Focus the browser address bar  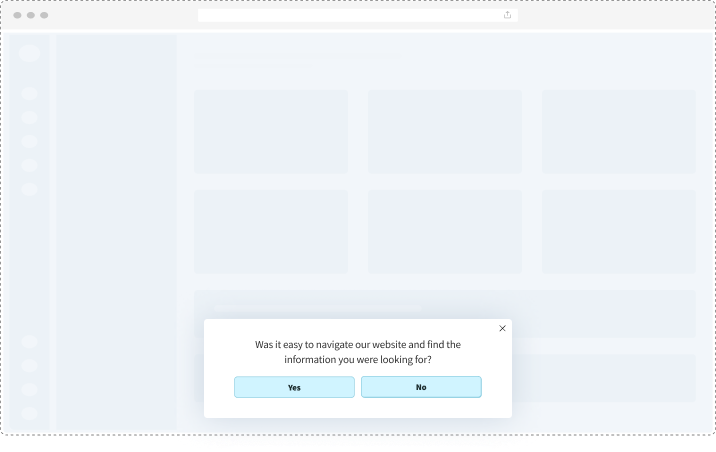coord(350,15)
